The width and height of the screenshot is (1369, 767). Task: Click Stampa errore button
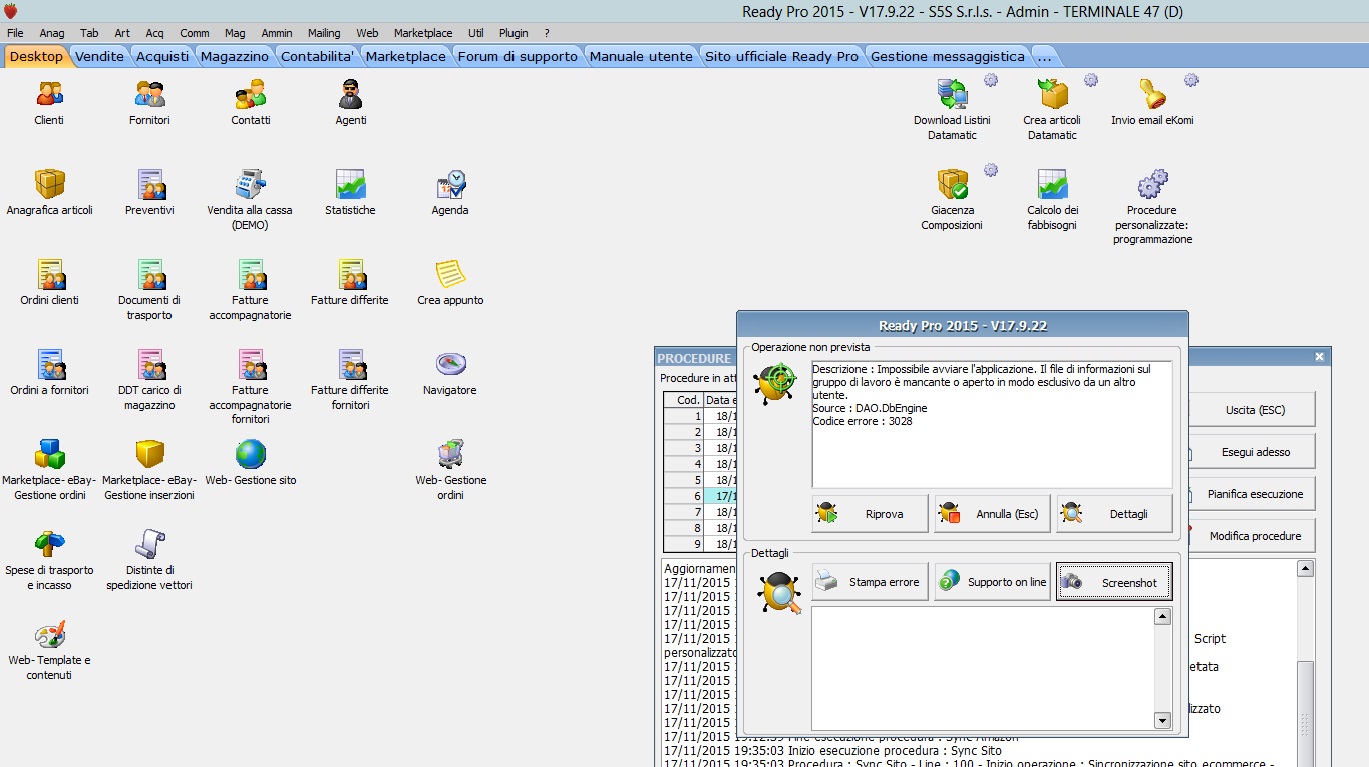[x=870, y=582]
